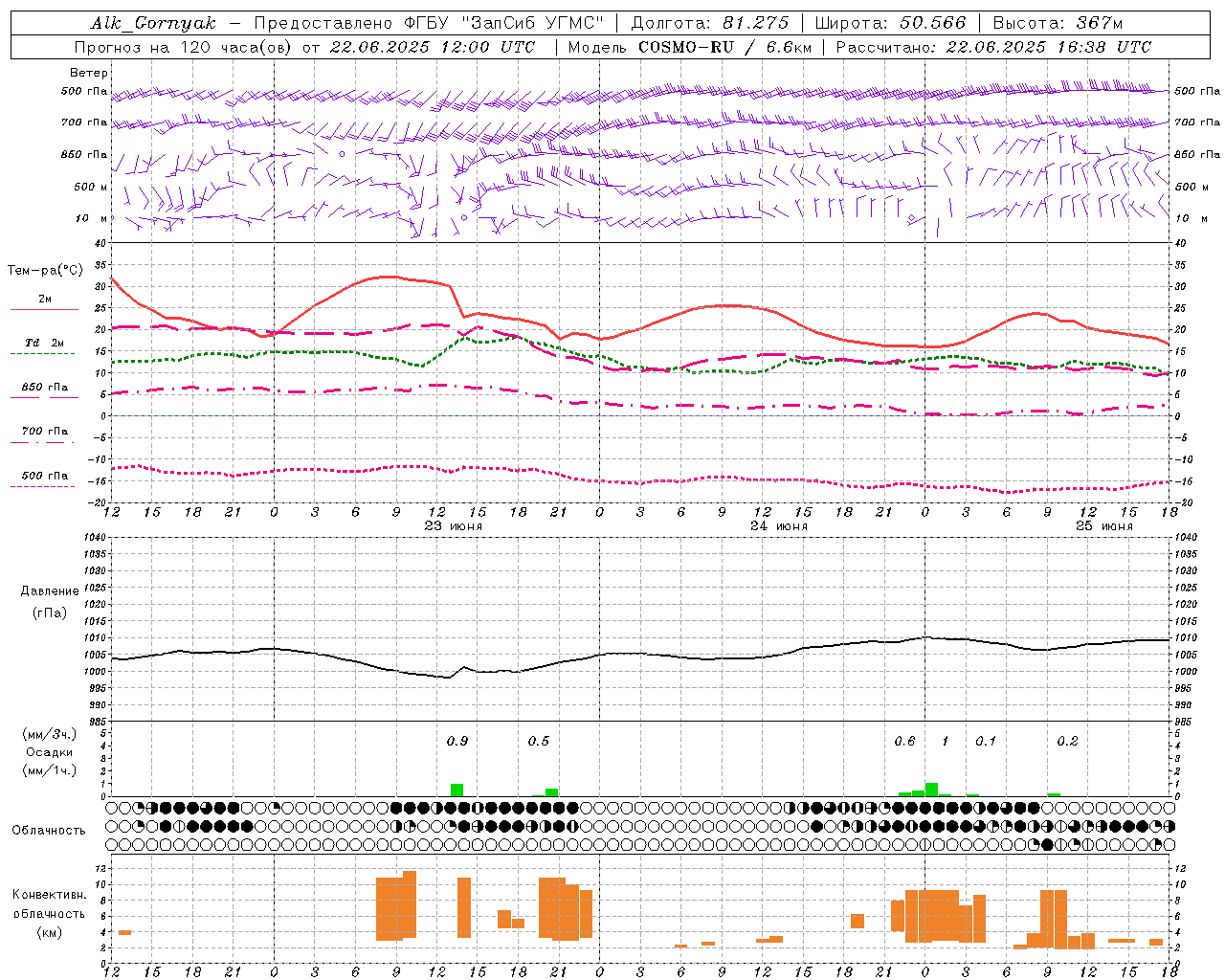Screen dimensions: 1225x980
Task: Click the precipitation value 0.9
Action: pyautogui.click(x=457, y=741)
